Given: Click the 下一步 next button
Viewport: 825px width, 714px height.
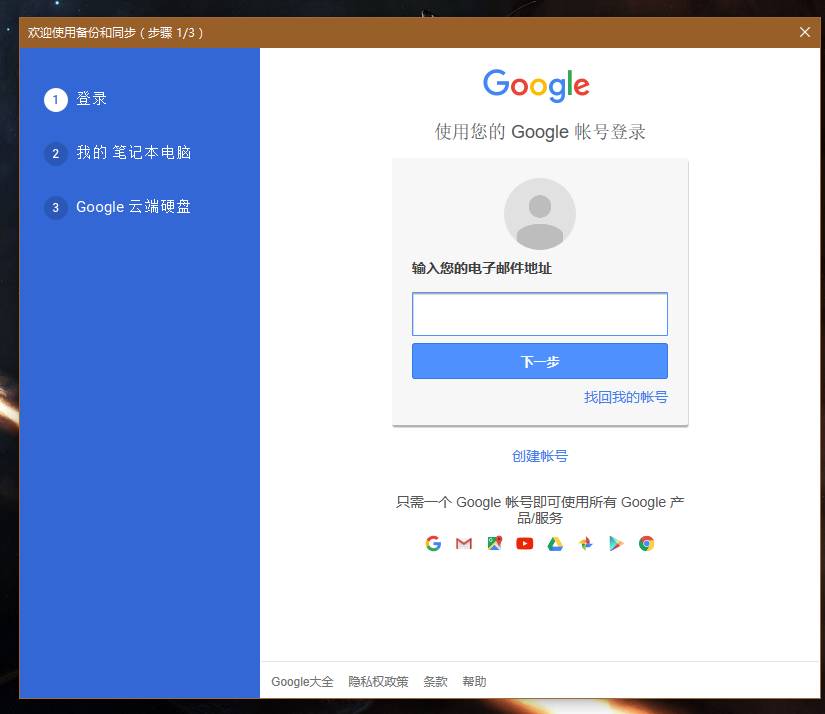Looking at the screenshot, I should (x=540, y=361).
